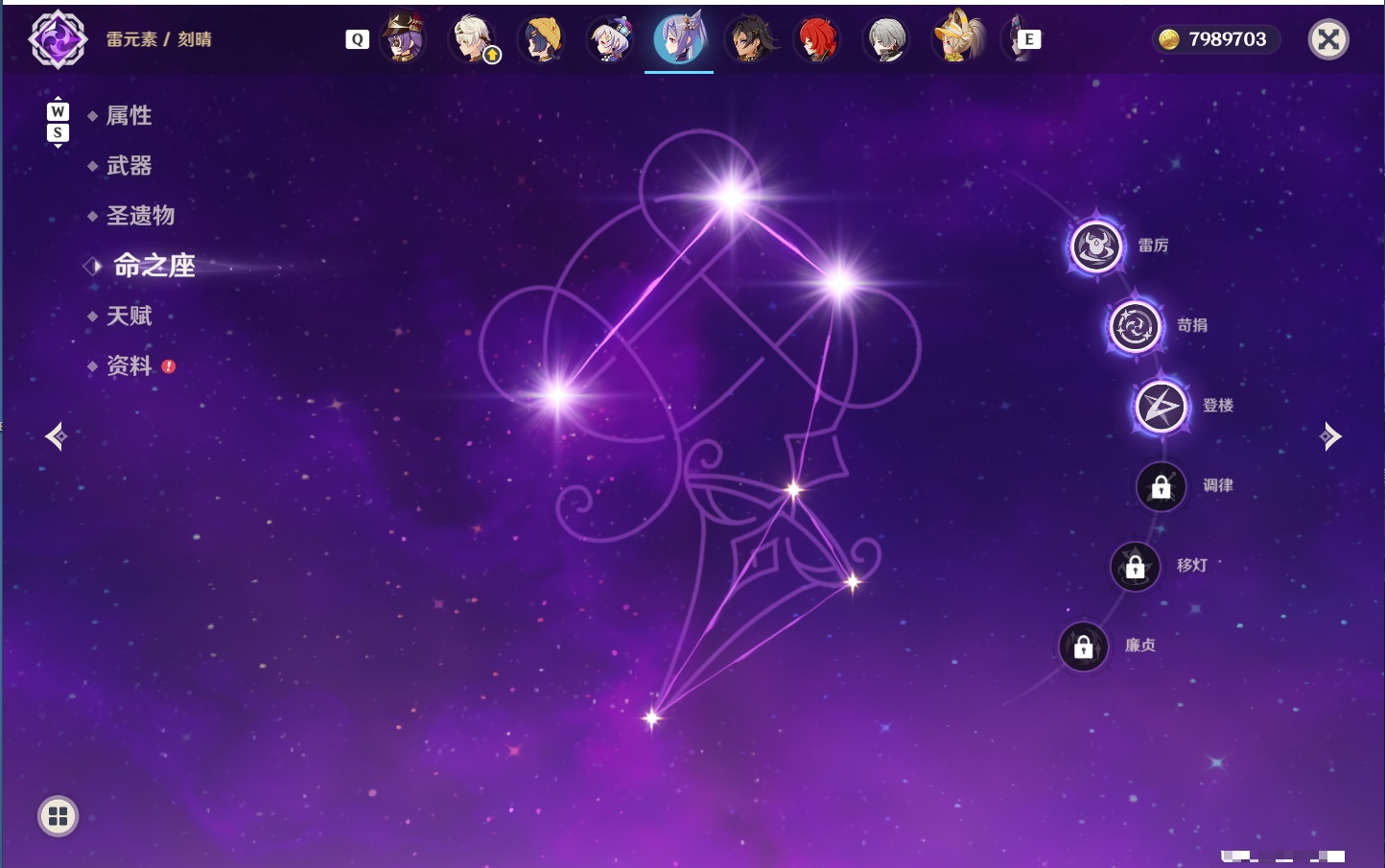This screenshot has height=868, width=1385.
Task: Select the 苛捐 constellation icon
Action: pos(1135,326)
